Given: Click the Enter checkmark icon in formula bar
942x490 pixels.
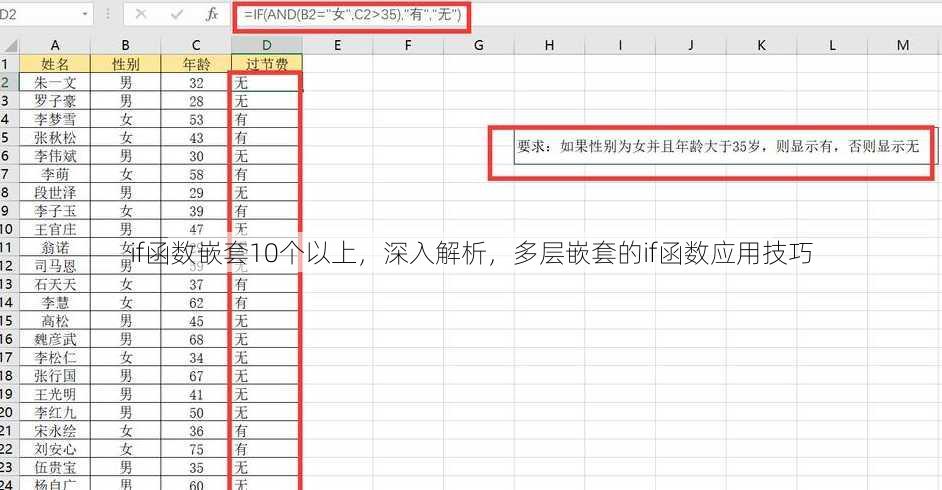Looking at the screenshot, I should (x=177, y=14).
